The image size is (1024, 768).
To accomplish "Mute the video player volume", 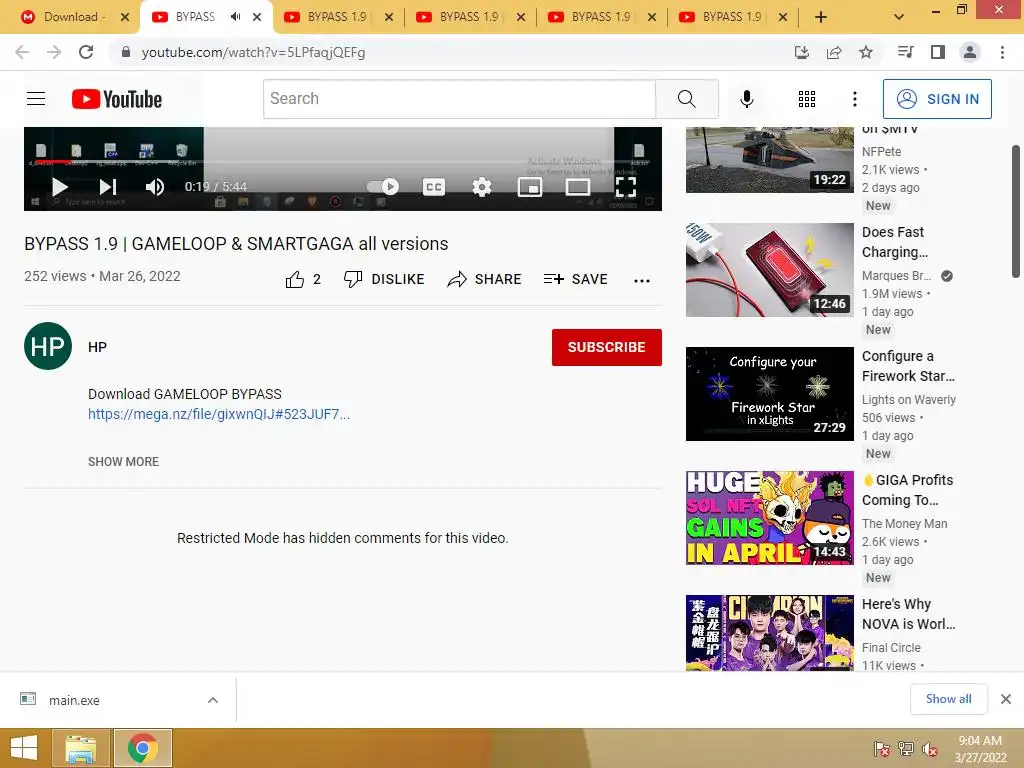I will 155,187.
